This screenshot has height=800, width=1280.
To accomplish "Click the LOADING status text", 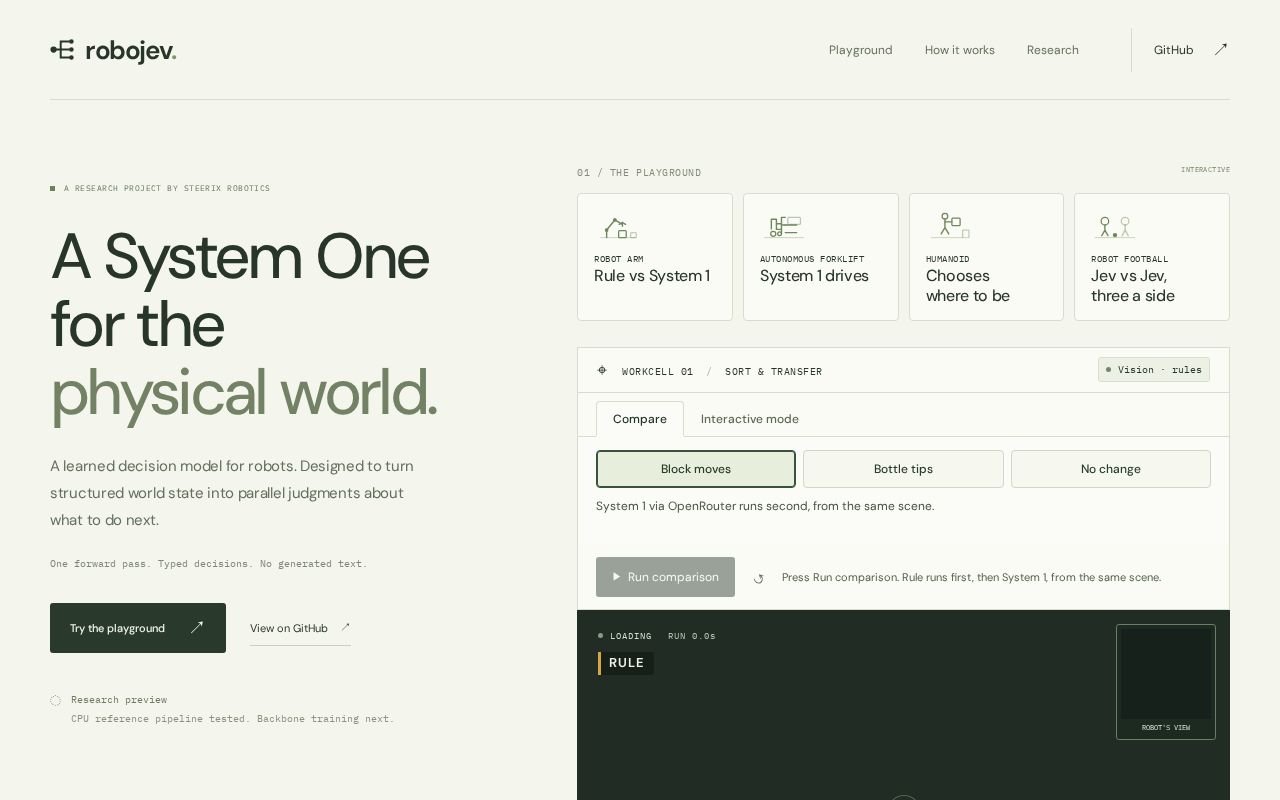I will [631, 636].
